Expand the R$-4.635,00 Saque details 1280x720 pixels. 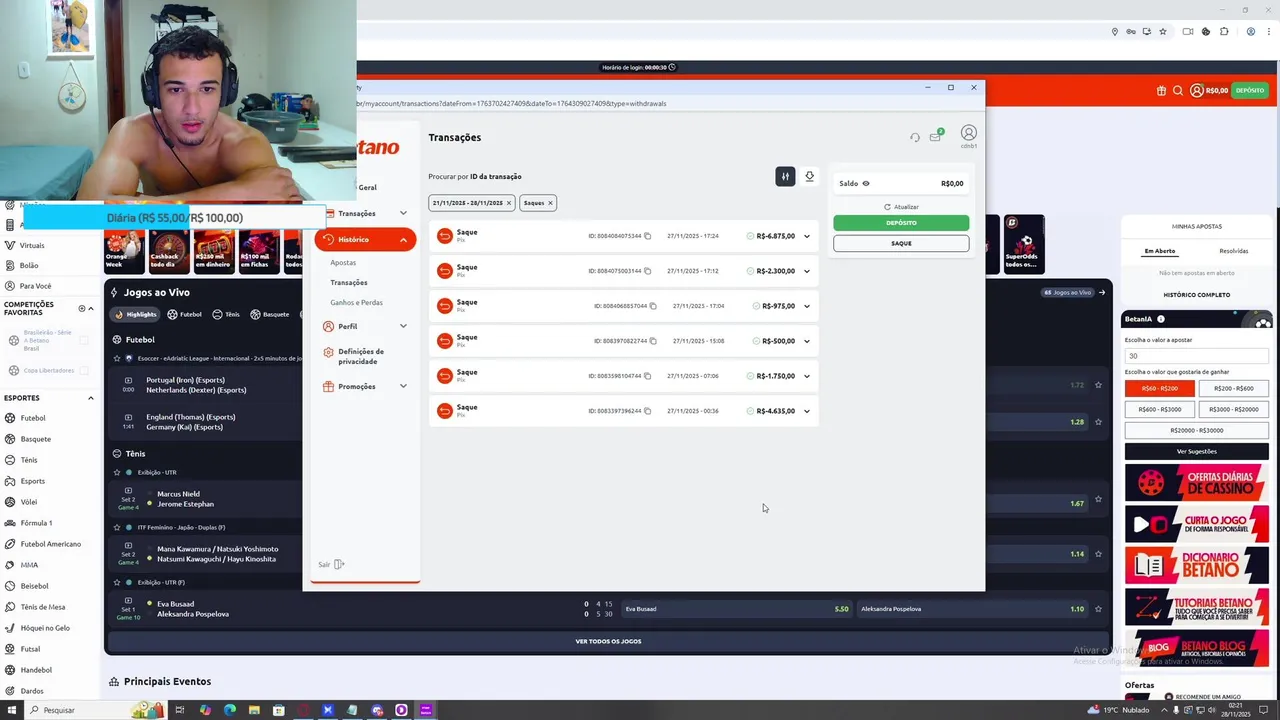click(x=807, y=411)
